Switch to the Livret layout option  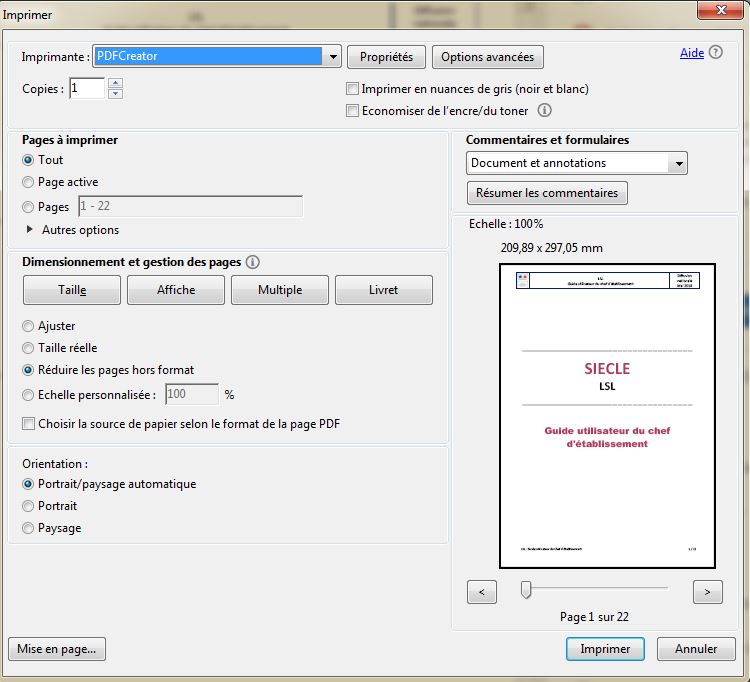coord(383,290)
